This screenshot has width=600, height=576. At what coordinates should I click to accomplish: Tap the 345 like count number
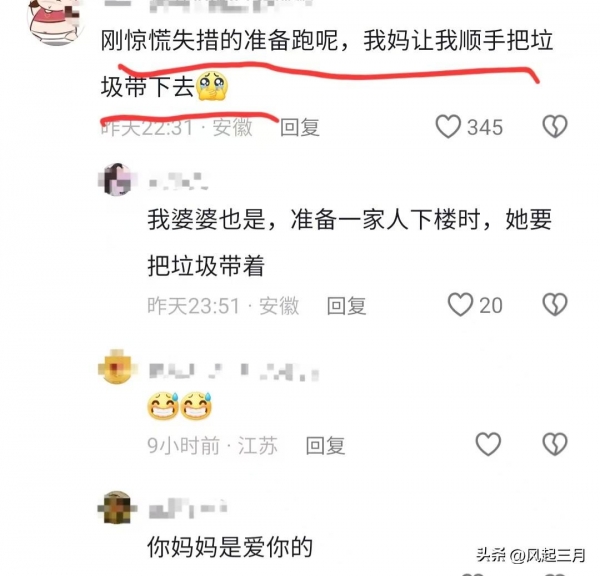click(x=485, y=127)
